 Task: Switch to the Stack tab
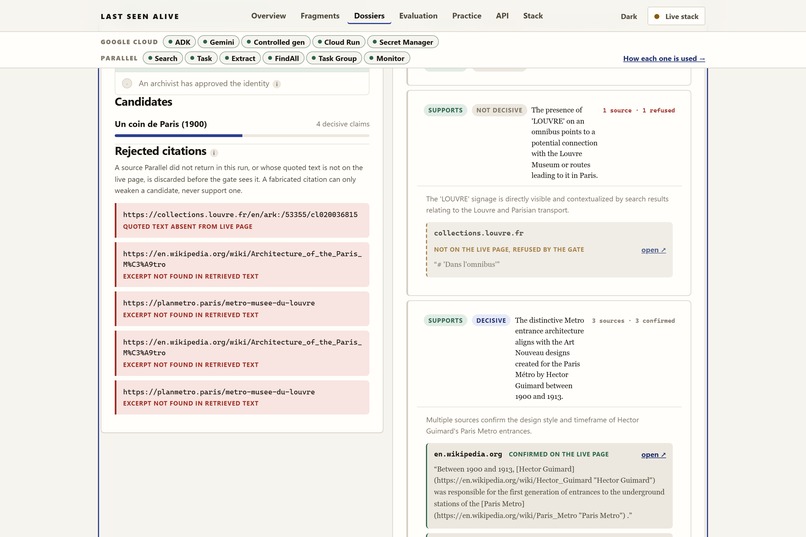[533, 16]
